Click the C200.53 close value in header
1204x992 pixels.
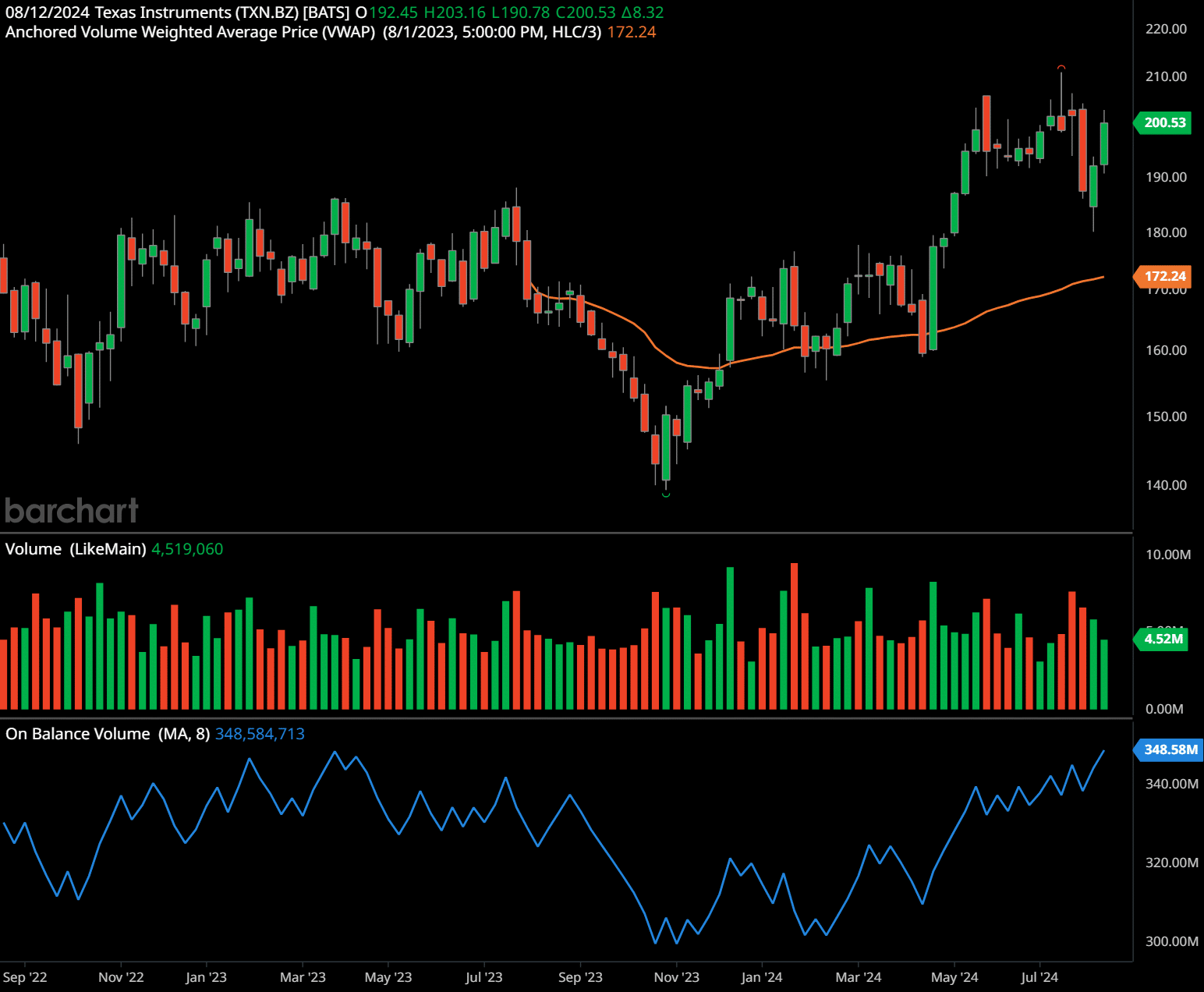pyautogui.click(x=586, y=12)
